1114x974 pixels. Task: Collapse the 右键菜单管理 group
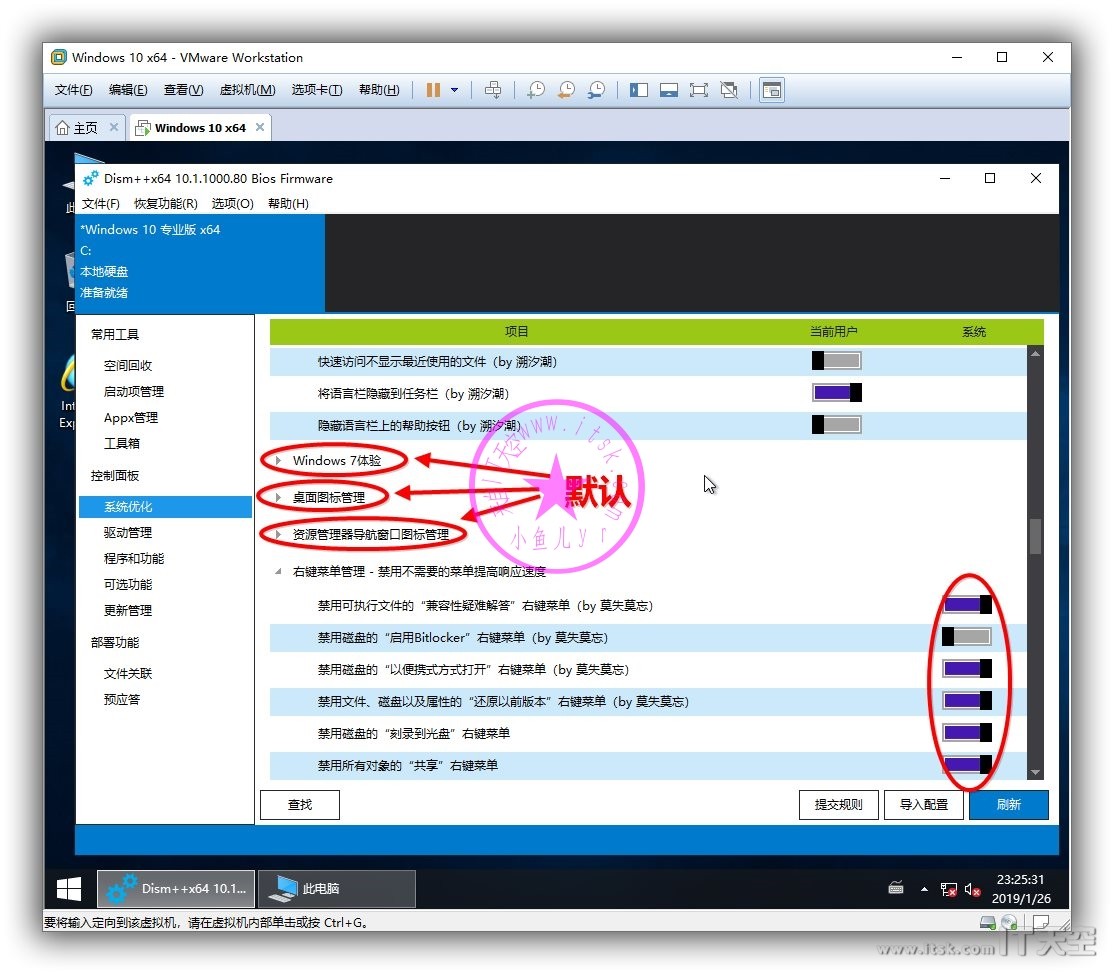click(x=278, y=571)
